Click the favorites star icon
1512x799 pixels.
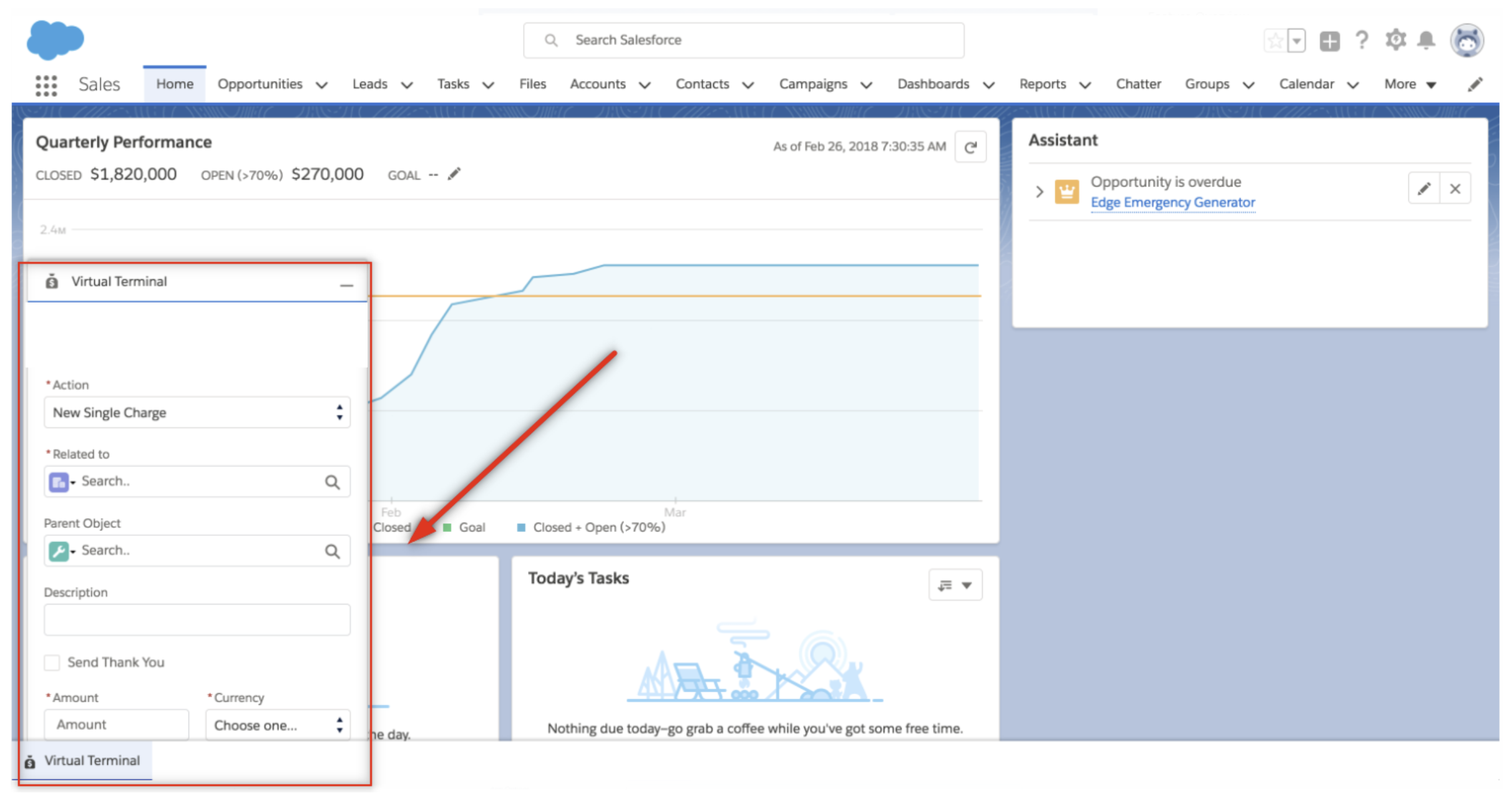[x=1275, y=41]
